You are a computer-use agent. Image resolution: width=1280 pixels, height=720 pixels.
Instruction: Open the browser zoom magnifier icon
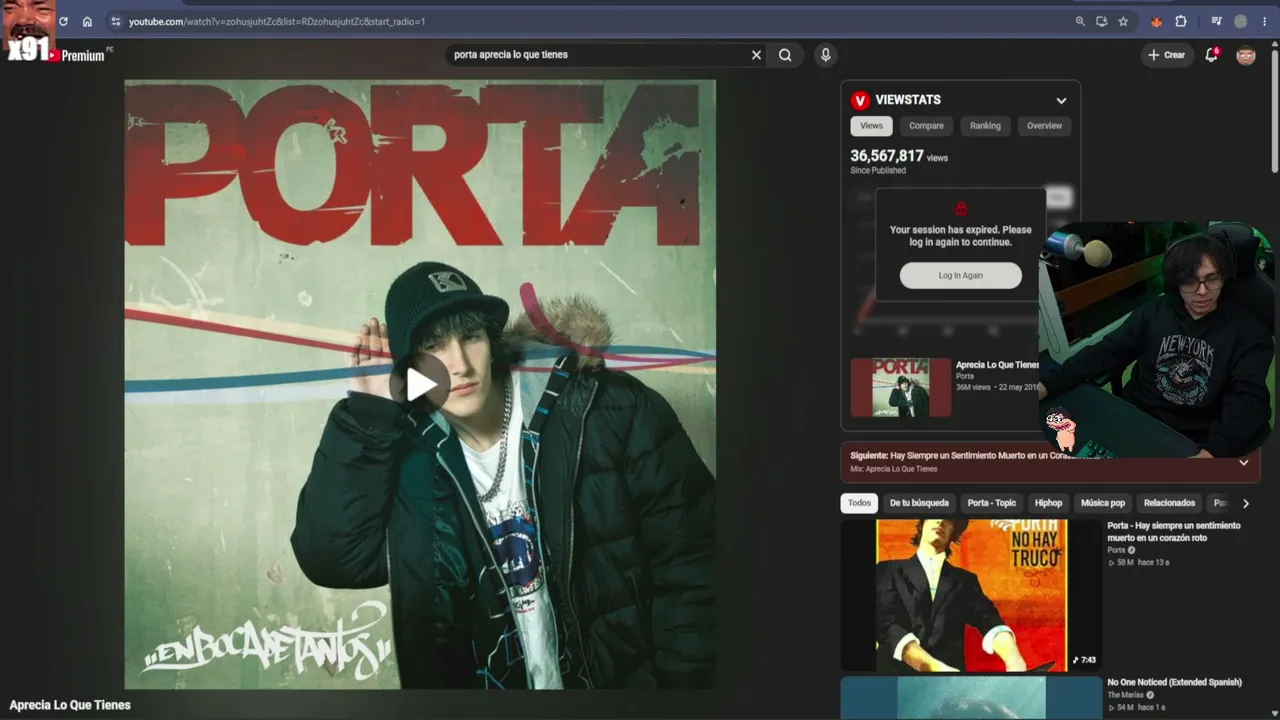click(x=1080, y=21)
